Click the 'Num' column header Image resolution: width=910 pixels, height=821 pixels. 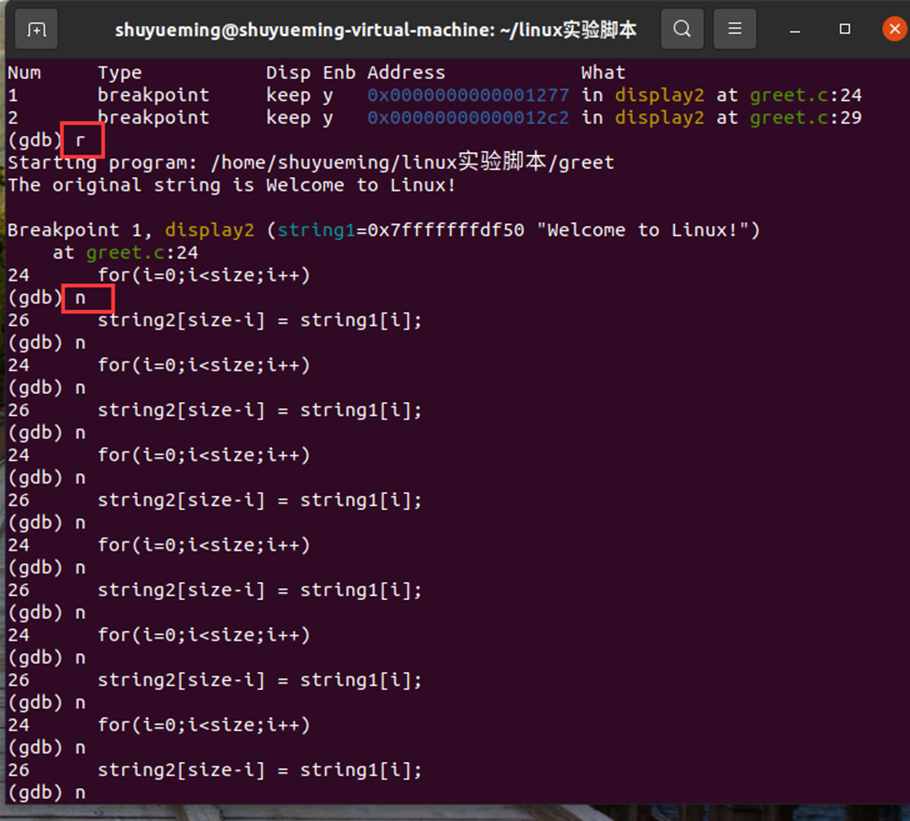(24, 73)
